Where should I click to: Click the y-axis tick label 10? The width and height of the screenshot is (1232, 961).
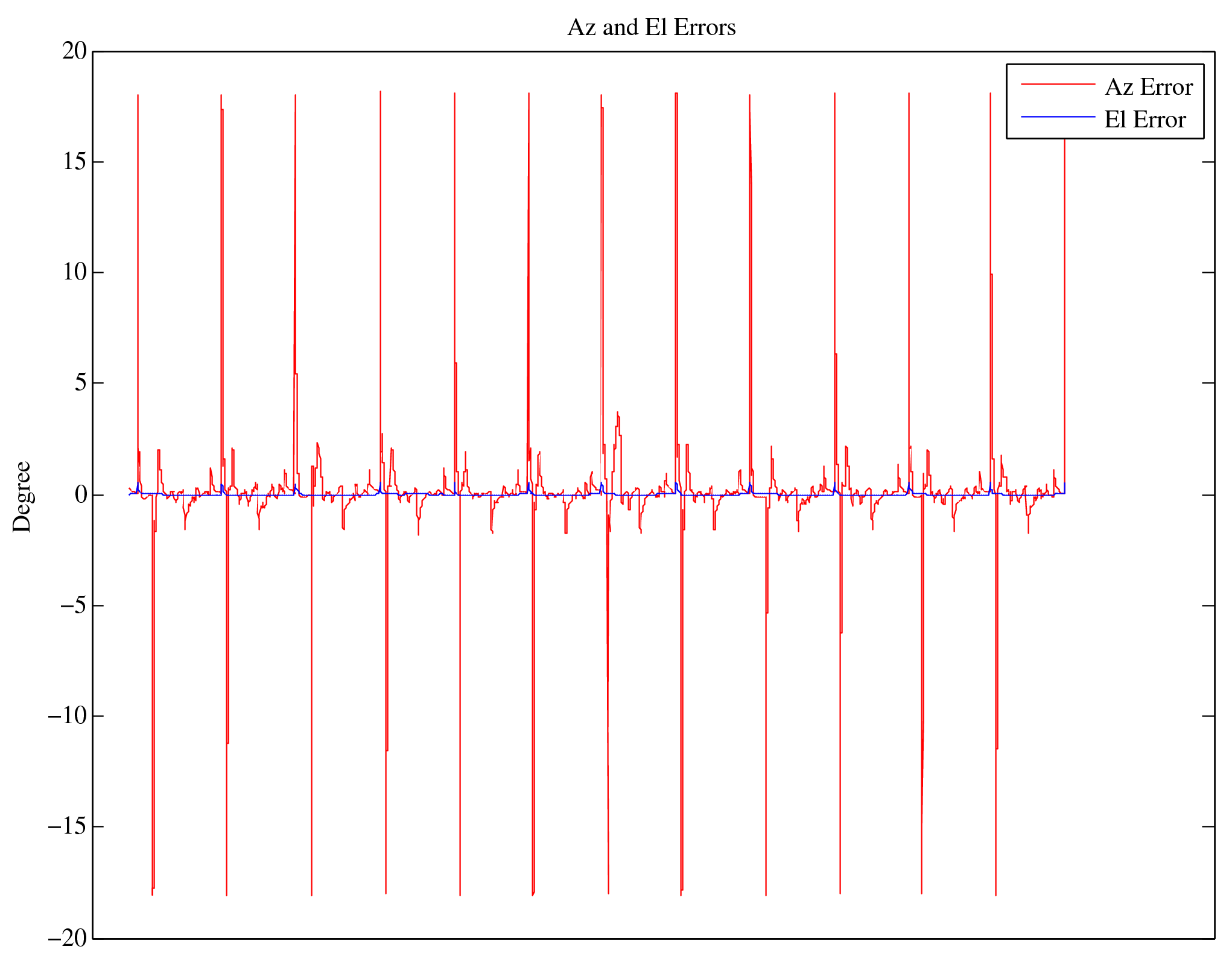coord(75,272)
